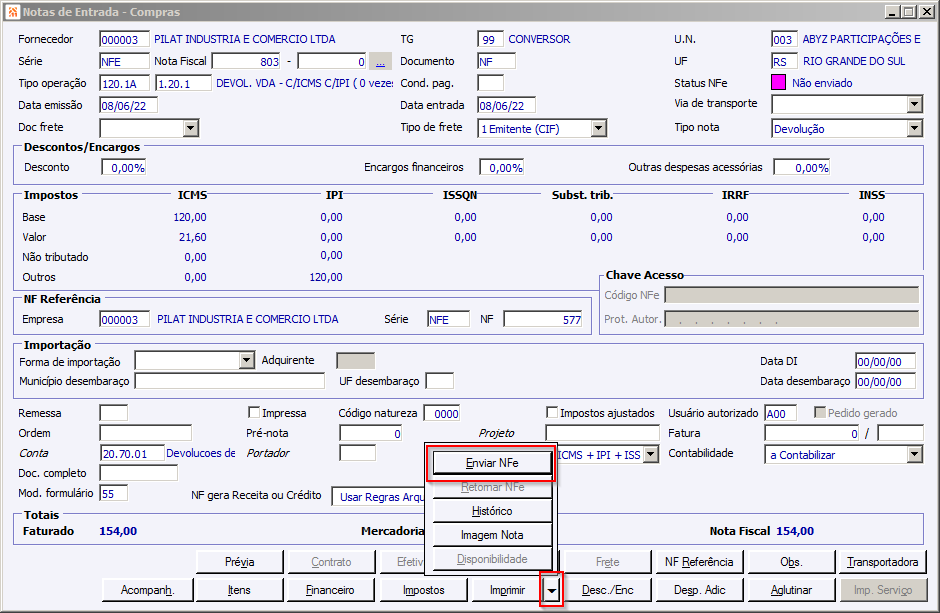Screen dimensions: 940x613
Task: Click the magenta Status NFe color box
Action: 779,83
